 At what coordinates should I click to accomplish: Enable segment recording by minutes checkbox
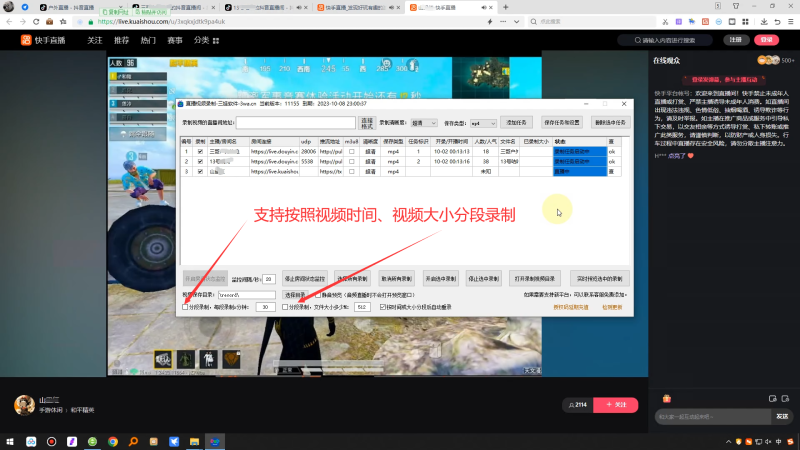[185, 307]
